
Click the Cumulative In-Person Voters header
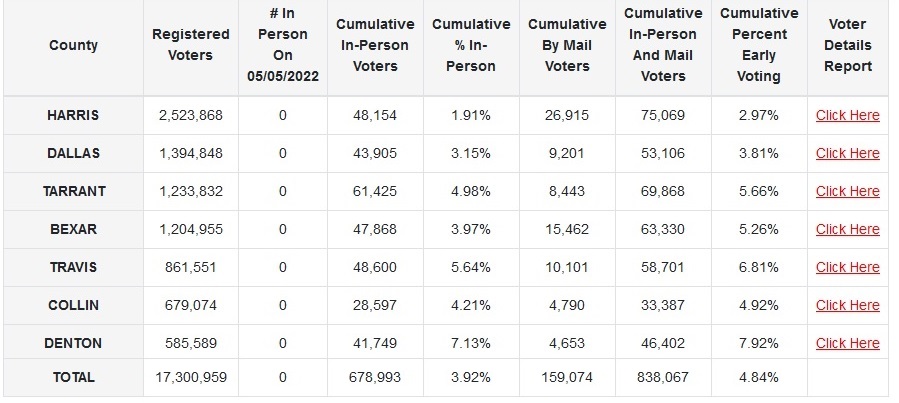click(374, 45)
